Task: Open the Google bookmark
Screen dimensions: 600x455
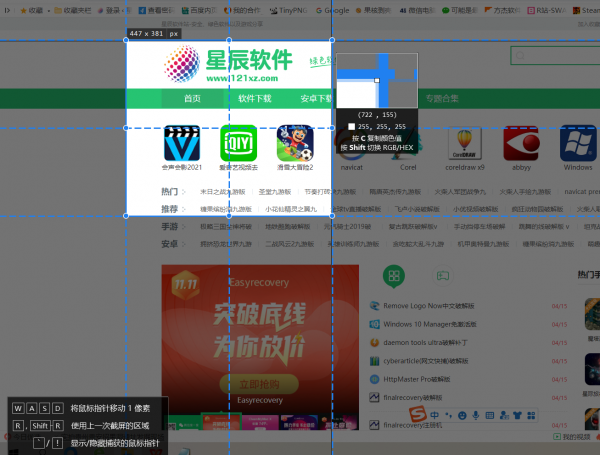Action: coord(333,10)
